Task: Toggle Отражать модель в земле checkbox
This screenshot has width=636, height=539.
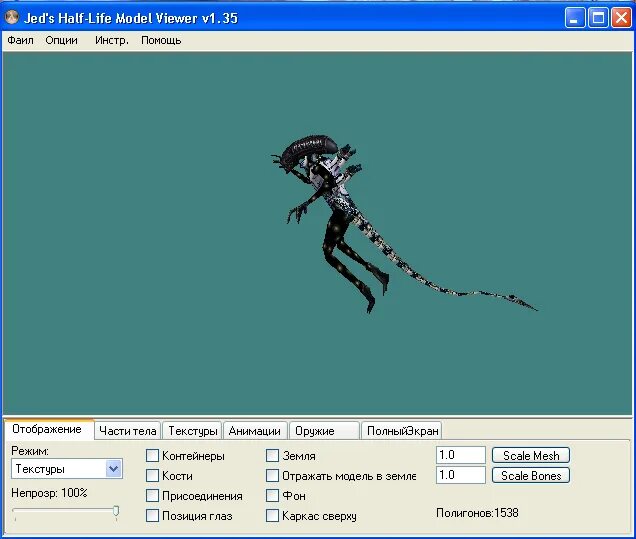Action: [x=273, y=475]
